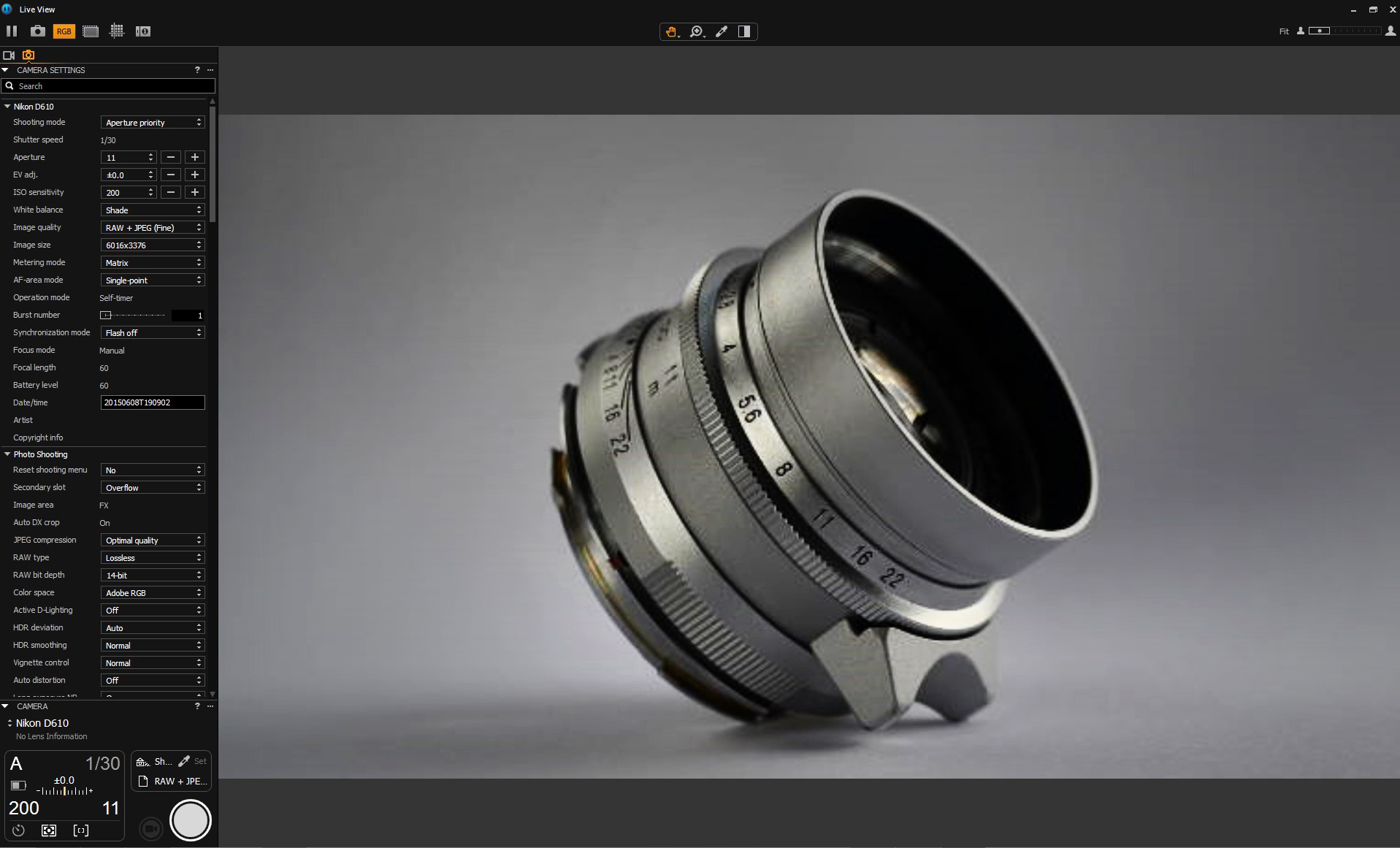Change the Lossless RAW type setting
Screen dimensions: 1400x848
pyautogui.click(x=152, y=557)
